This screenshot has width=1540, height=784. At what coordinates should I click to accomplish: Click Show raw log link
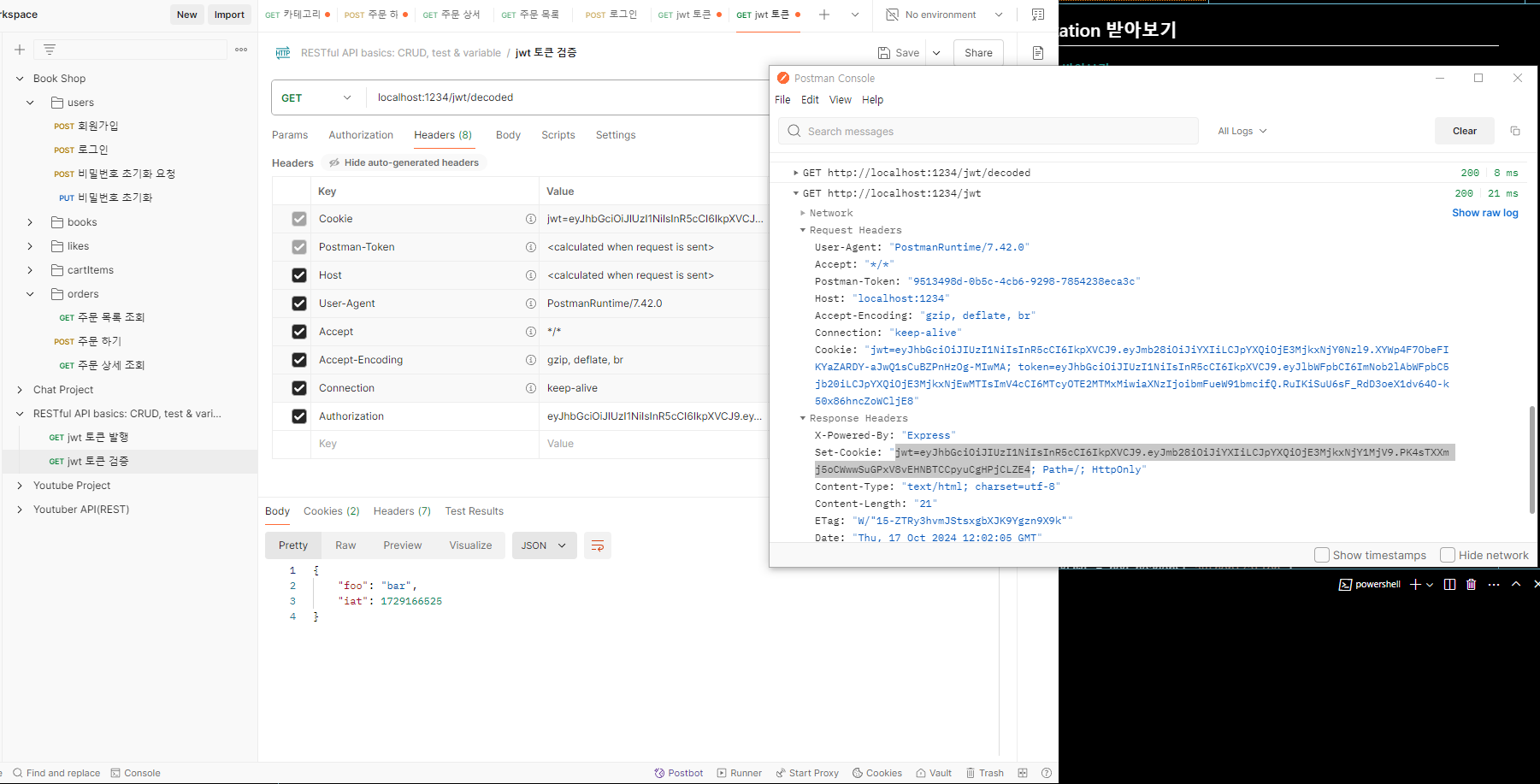click(x=1485, y=213)
